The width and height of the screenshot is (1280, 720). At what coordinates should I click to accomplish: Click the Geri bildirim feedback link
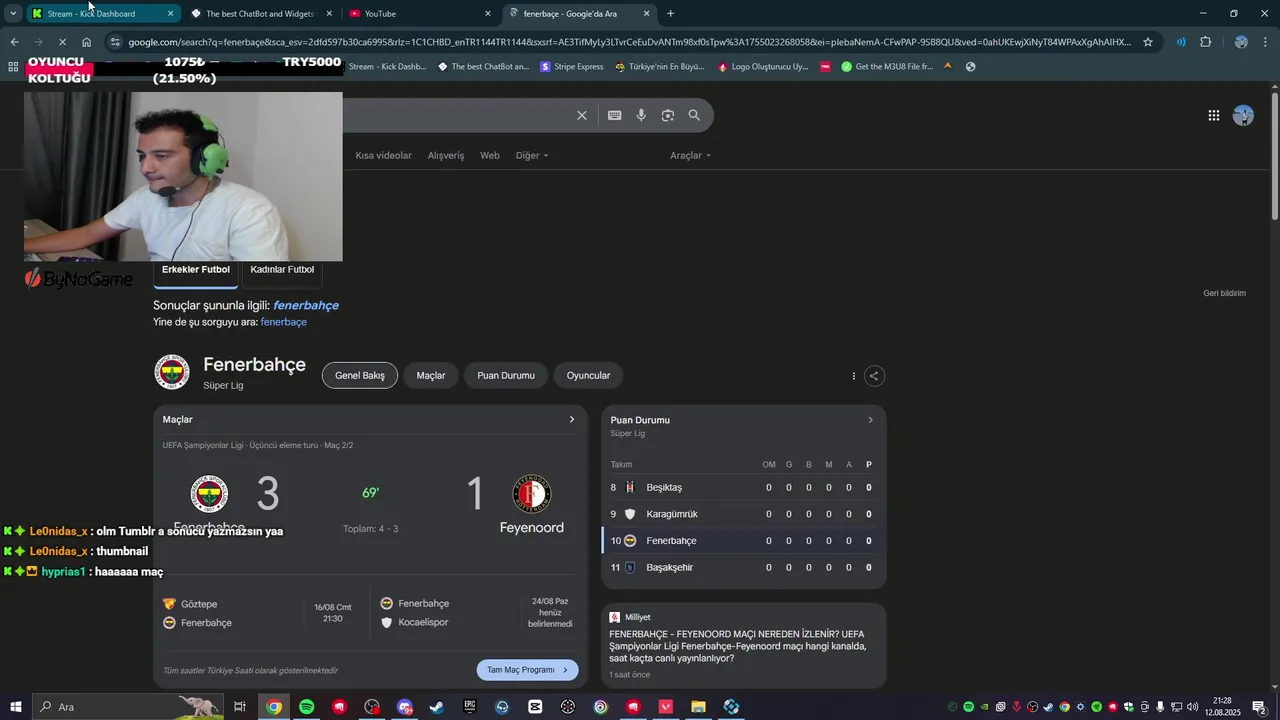point(1224,293)
